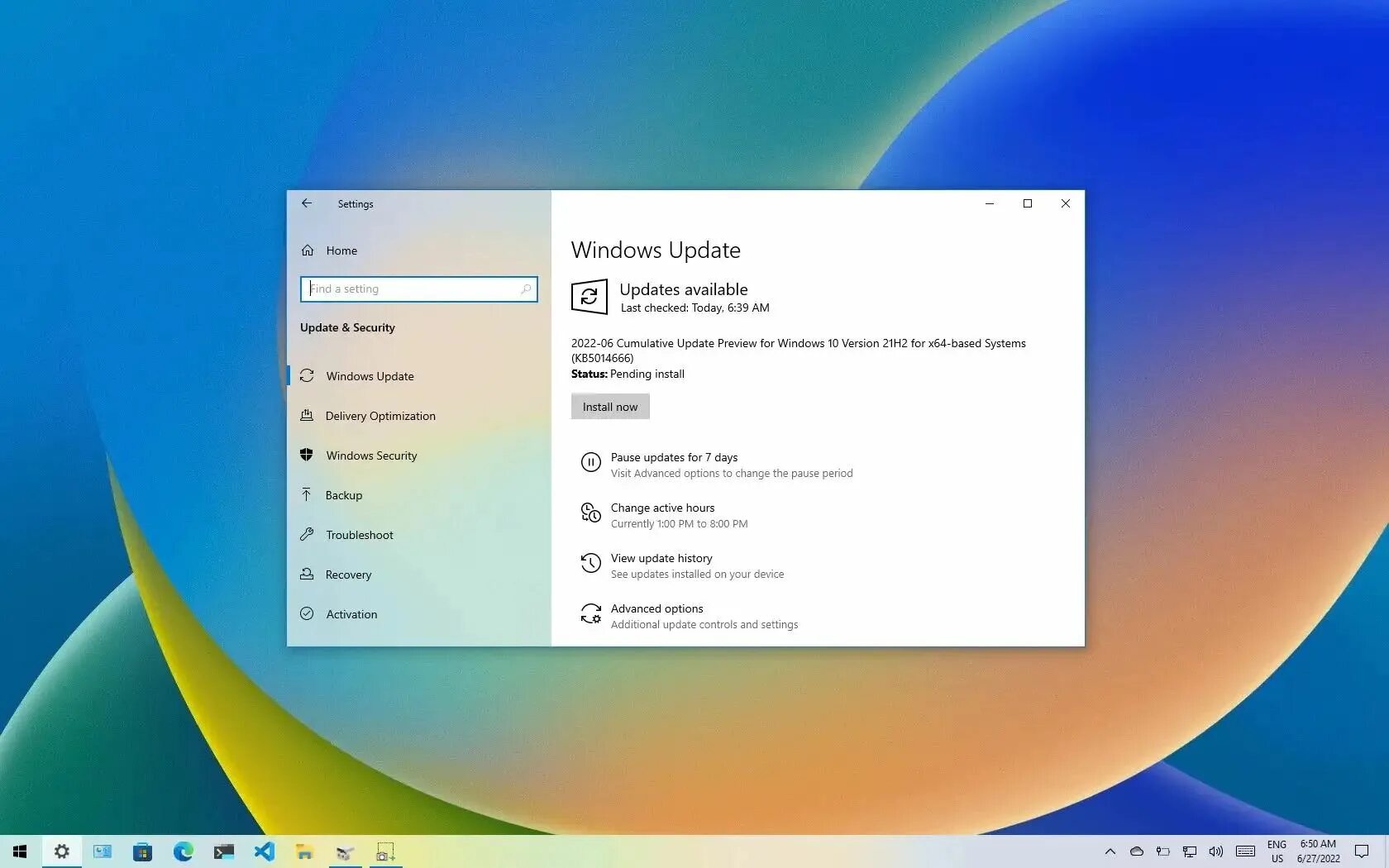
Task: Click the ENG US language indicator
Action: pos(1277,851)
